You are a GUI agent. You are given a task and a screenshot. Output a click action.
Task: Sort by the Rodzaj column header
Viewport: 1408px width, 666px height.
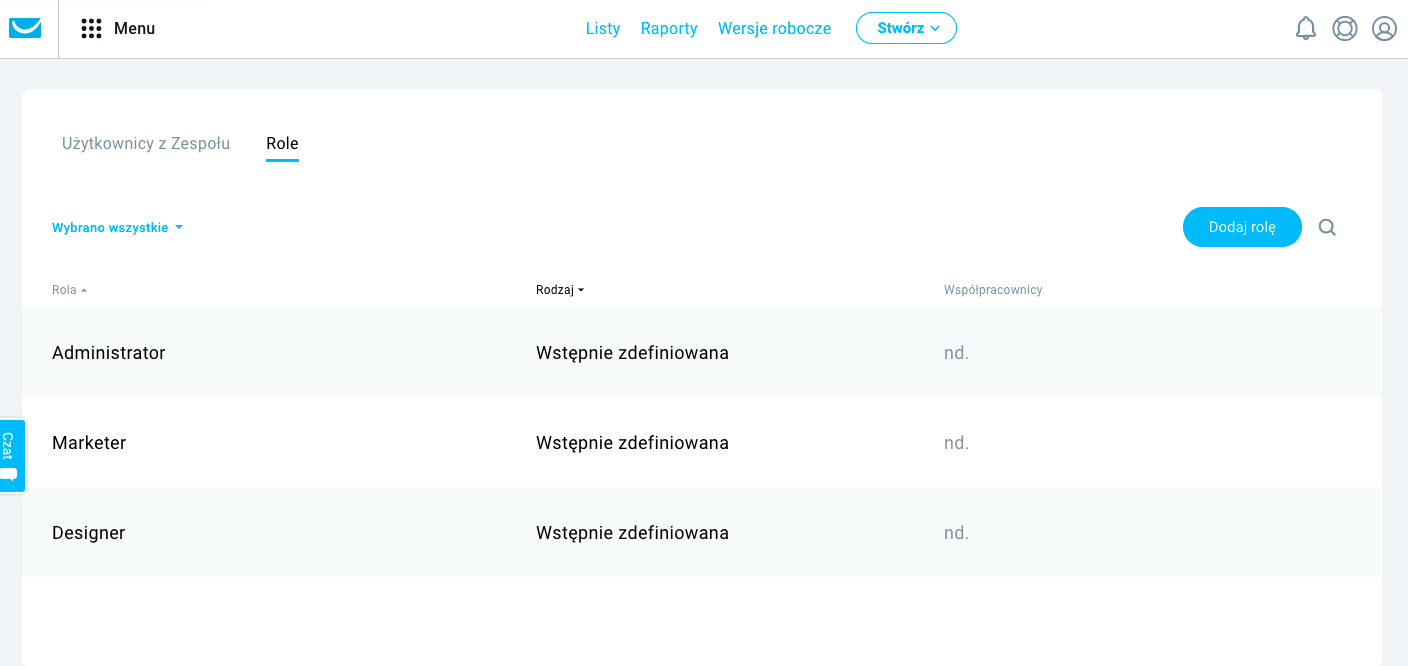tap(560, 290)
